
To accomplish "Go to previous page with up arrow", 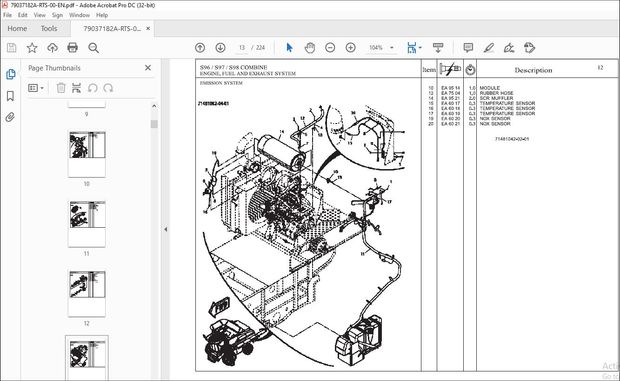I will click(x=200, y=48).
